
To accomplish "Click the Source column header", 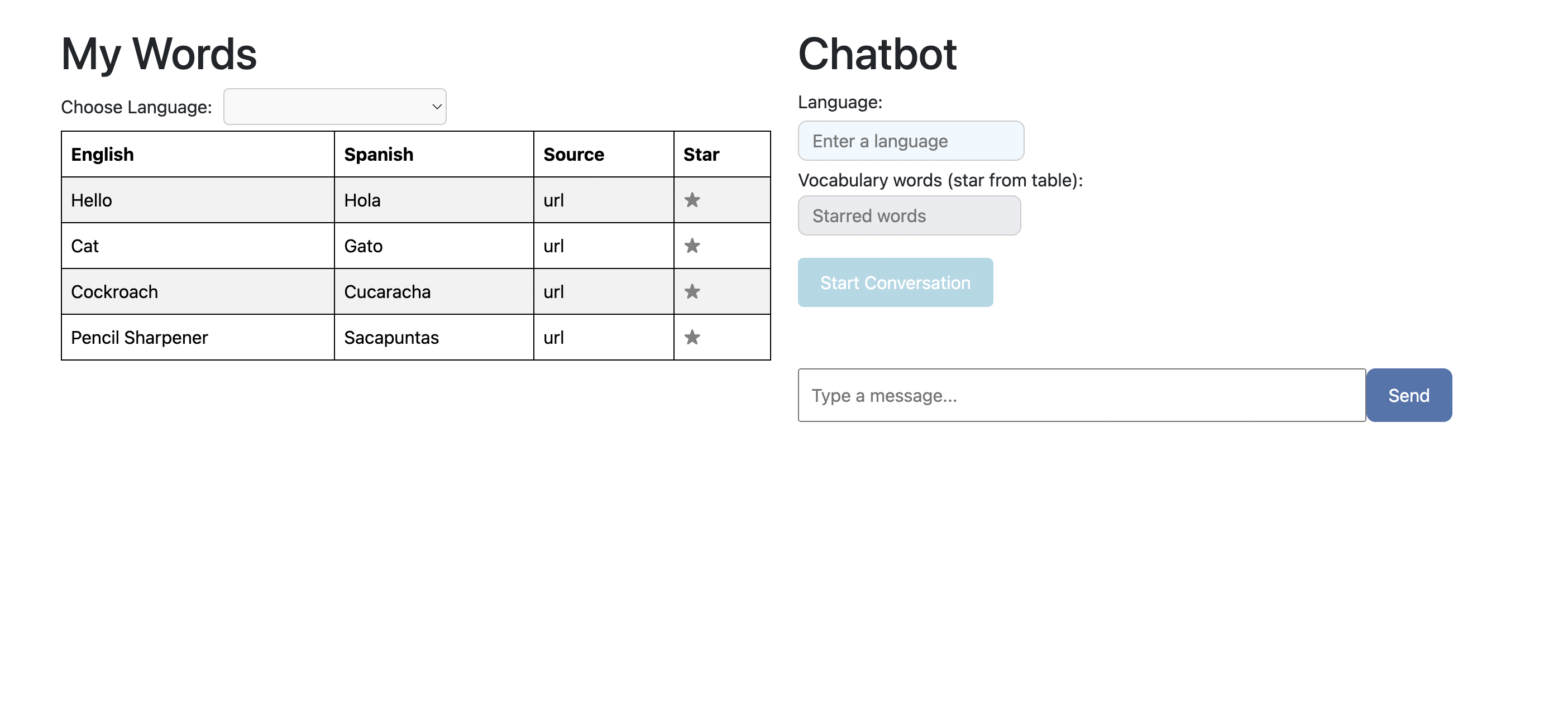I will click(x=573, y=155).
